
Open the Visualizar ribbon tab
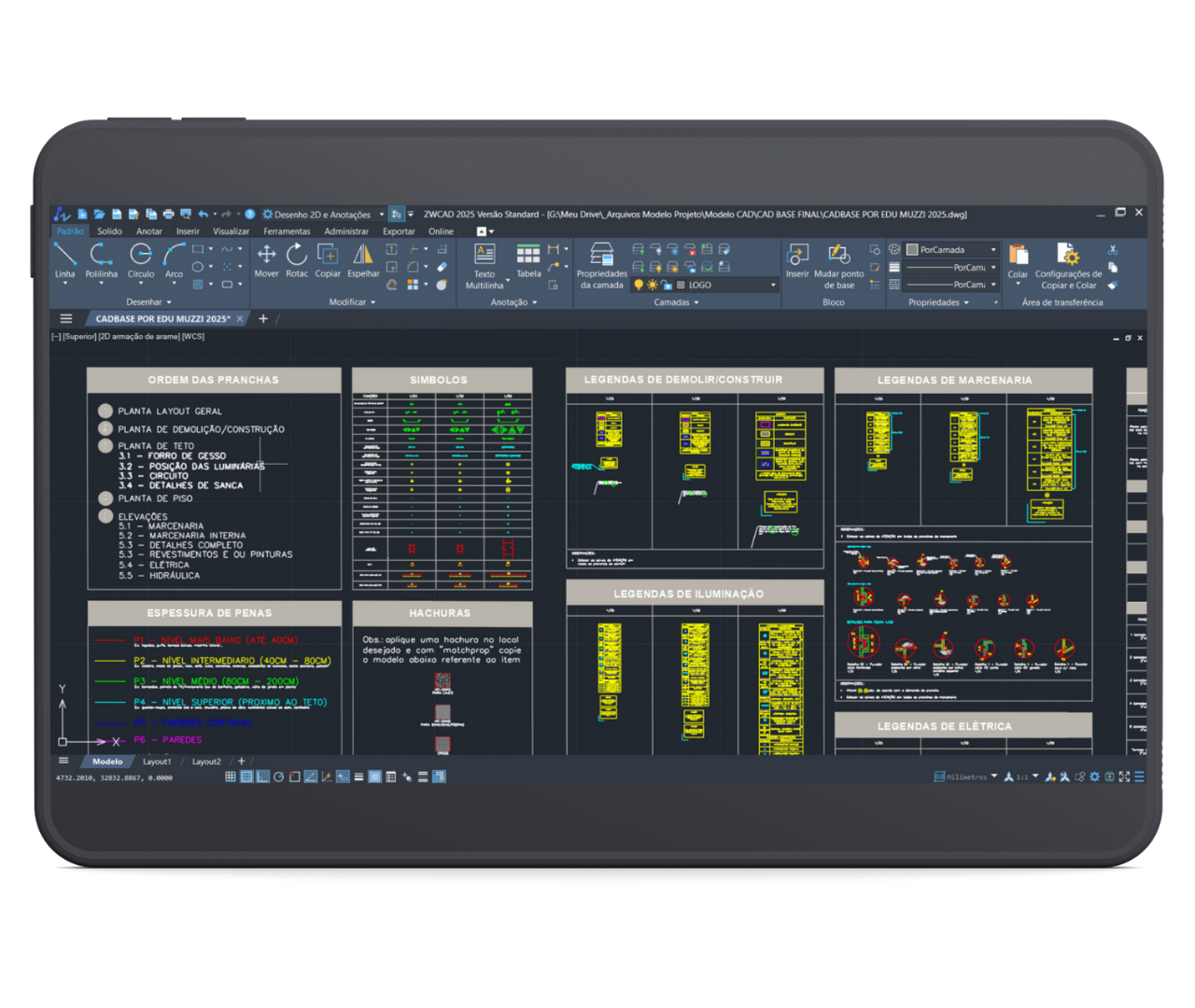231,231
